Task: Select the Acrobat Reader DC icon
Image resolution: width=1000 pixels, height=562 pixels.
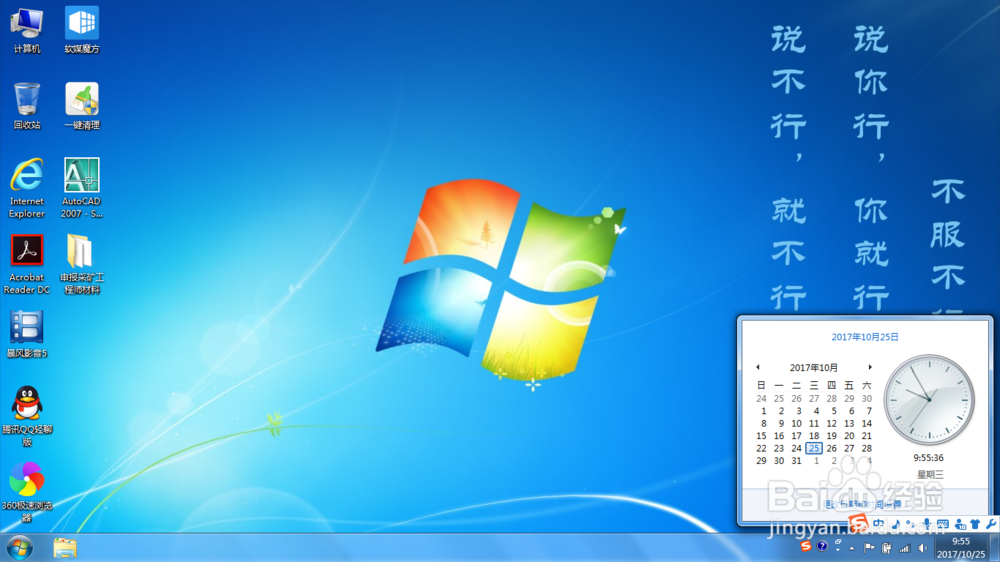Action: click(x=27, y=264)
